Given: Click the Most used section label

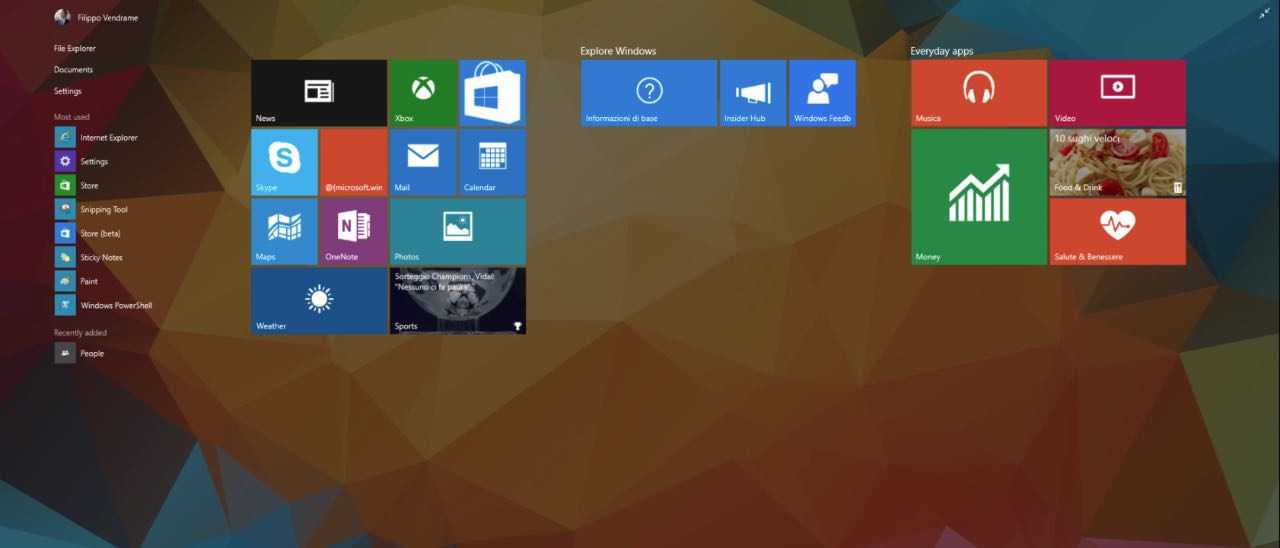Looking at the screenshot, I should coord(72,117).
